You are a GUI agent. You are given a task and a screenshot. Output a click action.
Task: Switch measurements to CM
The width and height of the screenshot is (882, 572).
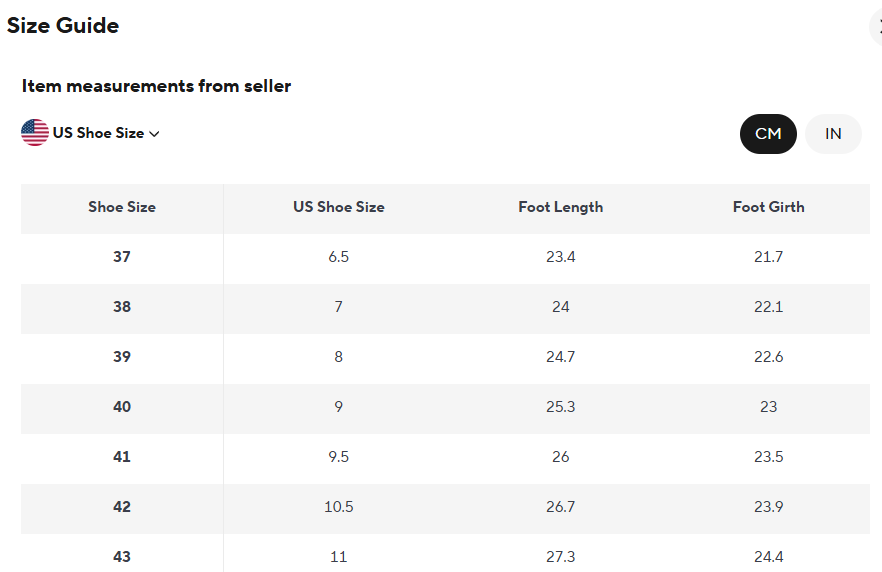(768, 134)
